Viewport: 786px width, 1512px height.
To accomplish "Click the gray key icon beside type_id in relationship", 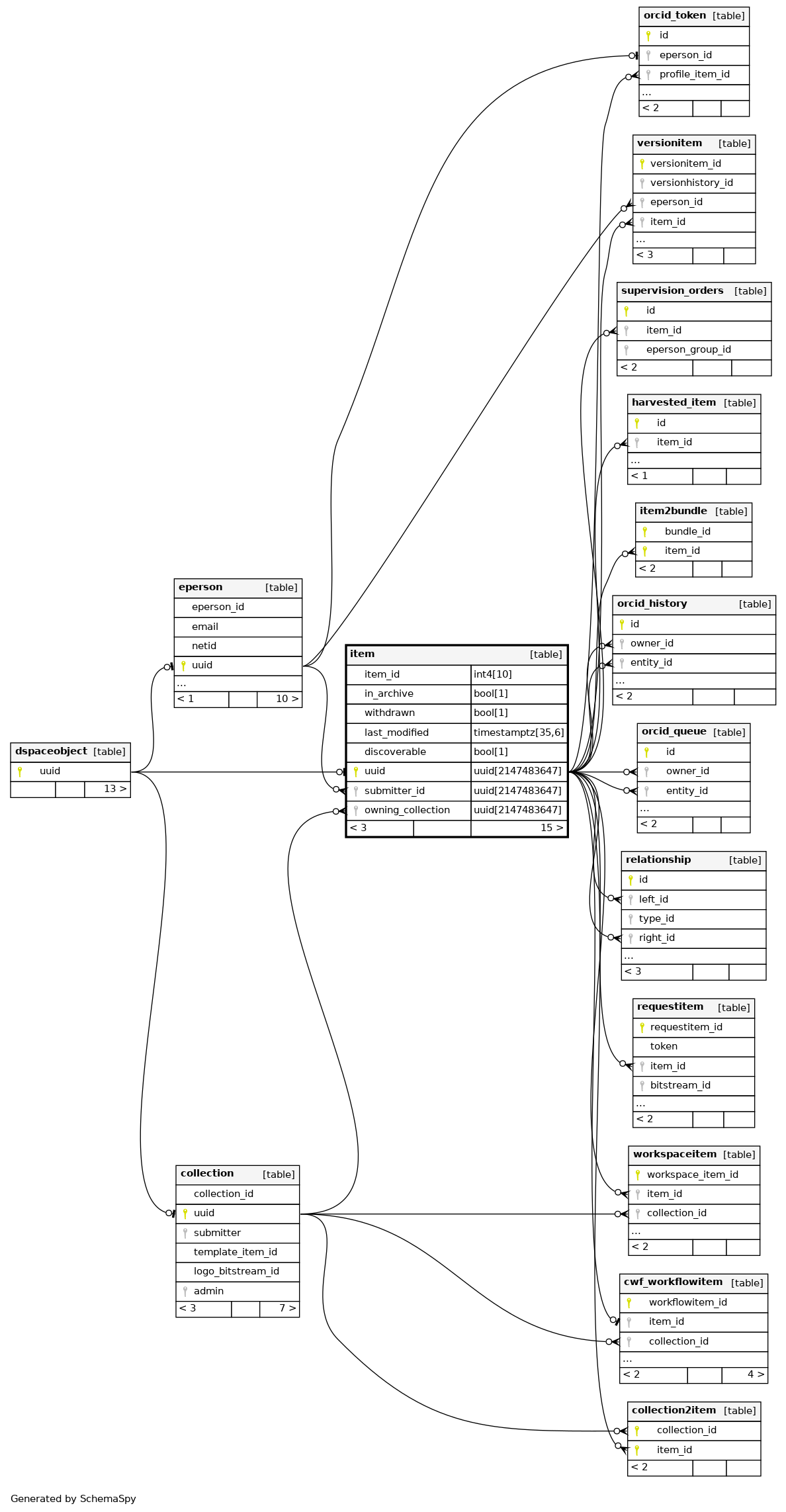I will [x=631, y=918].
